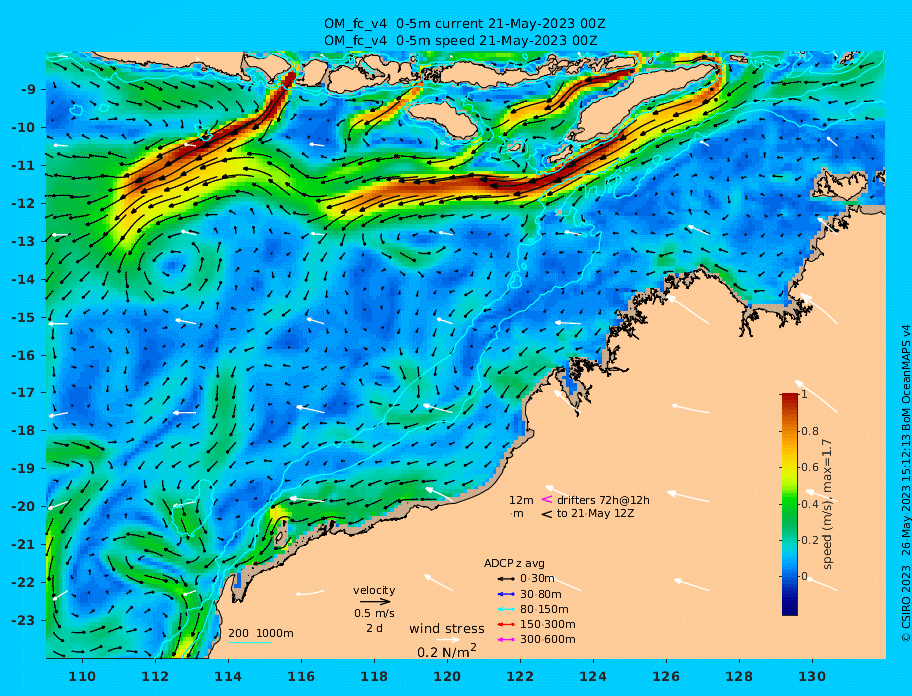The image size is (912, 696).
Task: Click the '12m' drifter depth label
Action: pos(521,500)
